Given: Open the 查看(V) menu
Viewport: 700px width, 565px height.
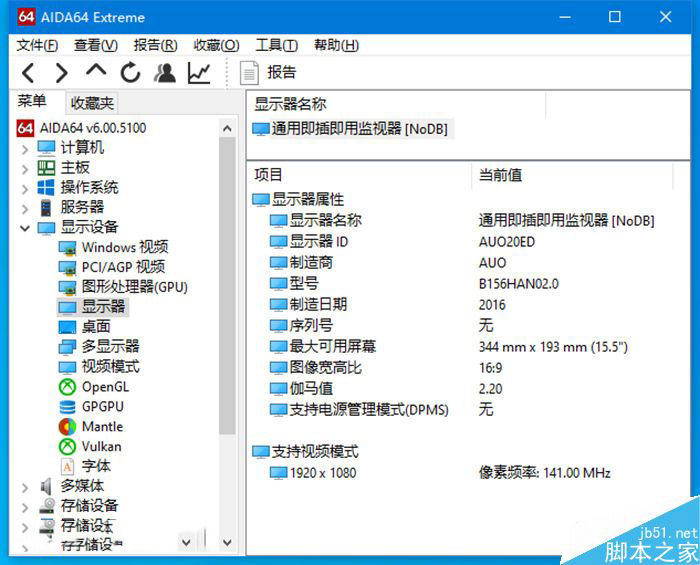Looking at the screenshot, I should [x=96, y=45].
